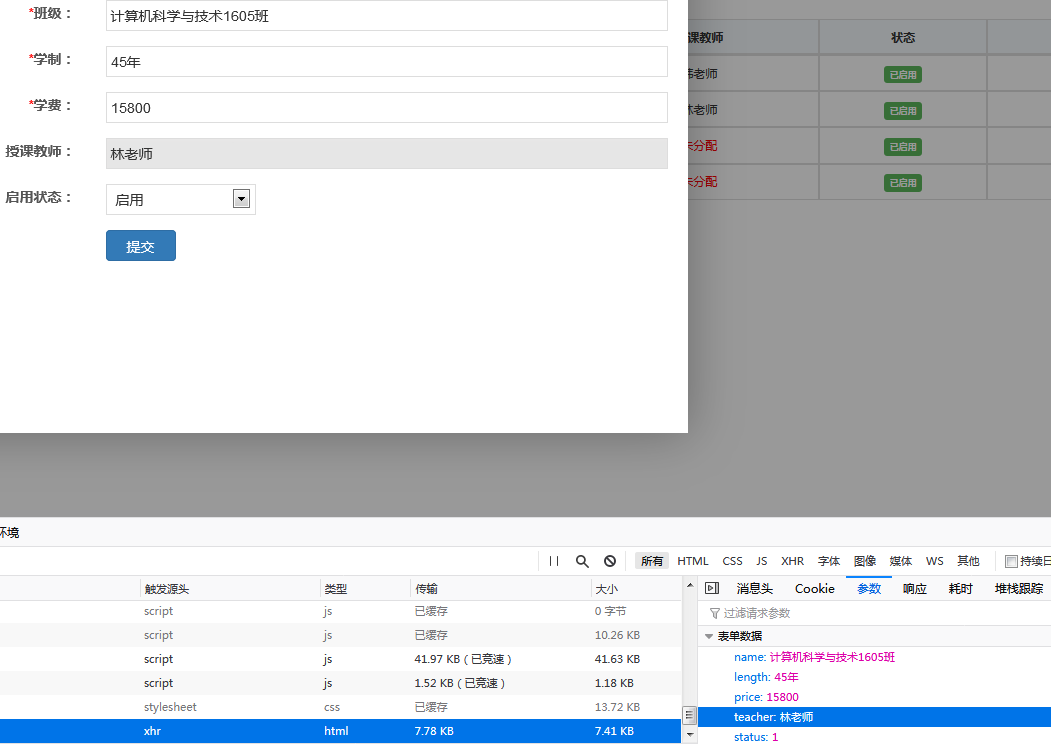Select the highlighted xhr html request row
The image size is (1051, 744).
[341, 731]
